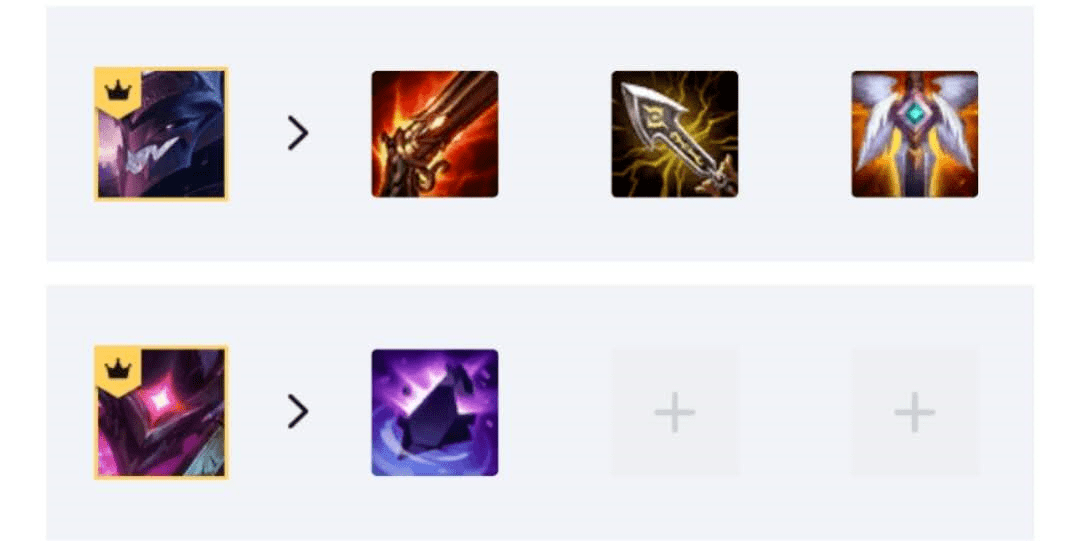Add item in last empty plus slot

(914, 412)
